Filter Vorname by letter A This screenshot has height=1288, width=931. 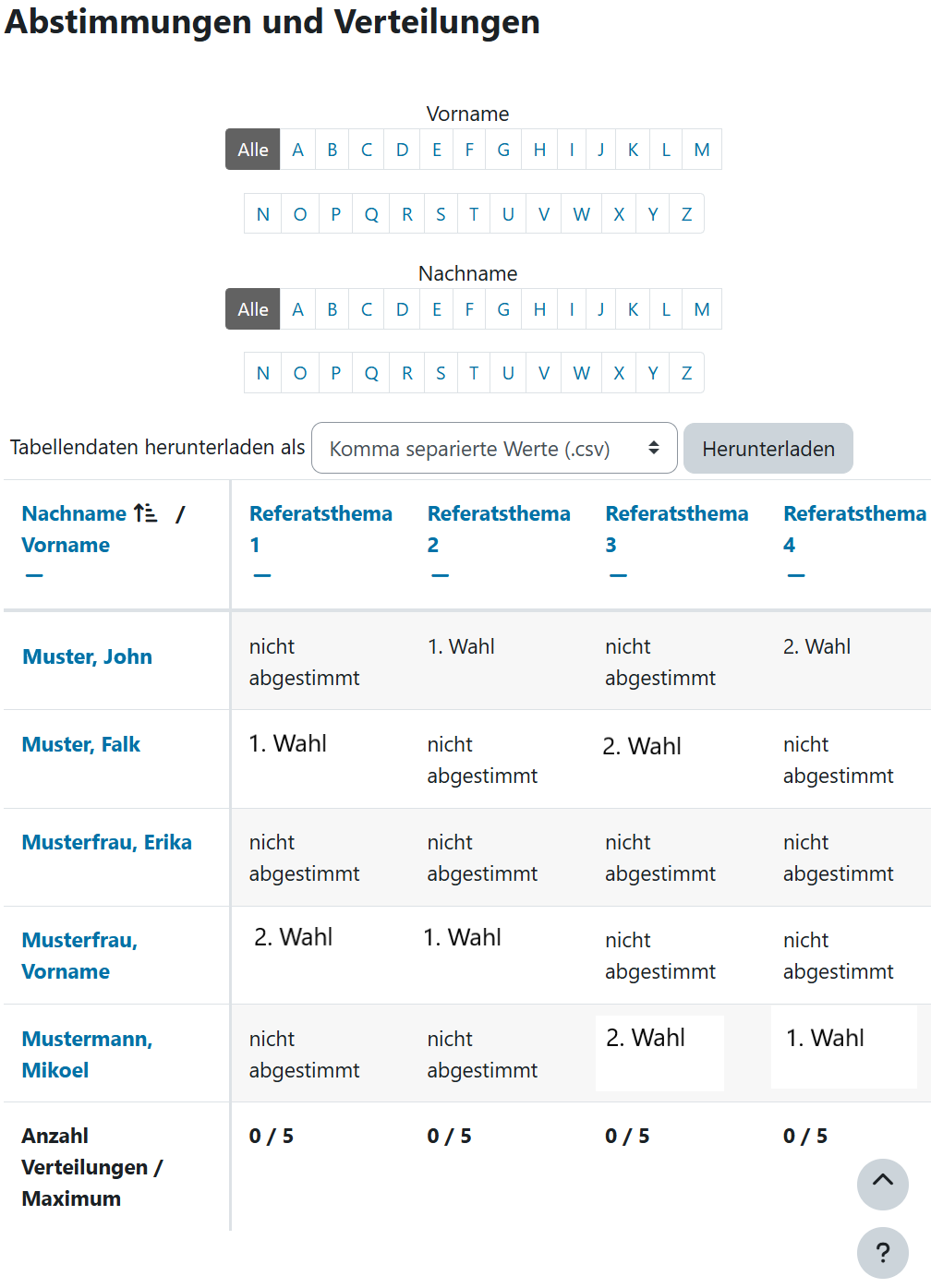[x=297, y=149]
